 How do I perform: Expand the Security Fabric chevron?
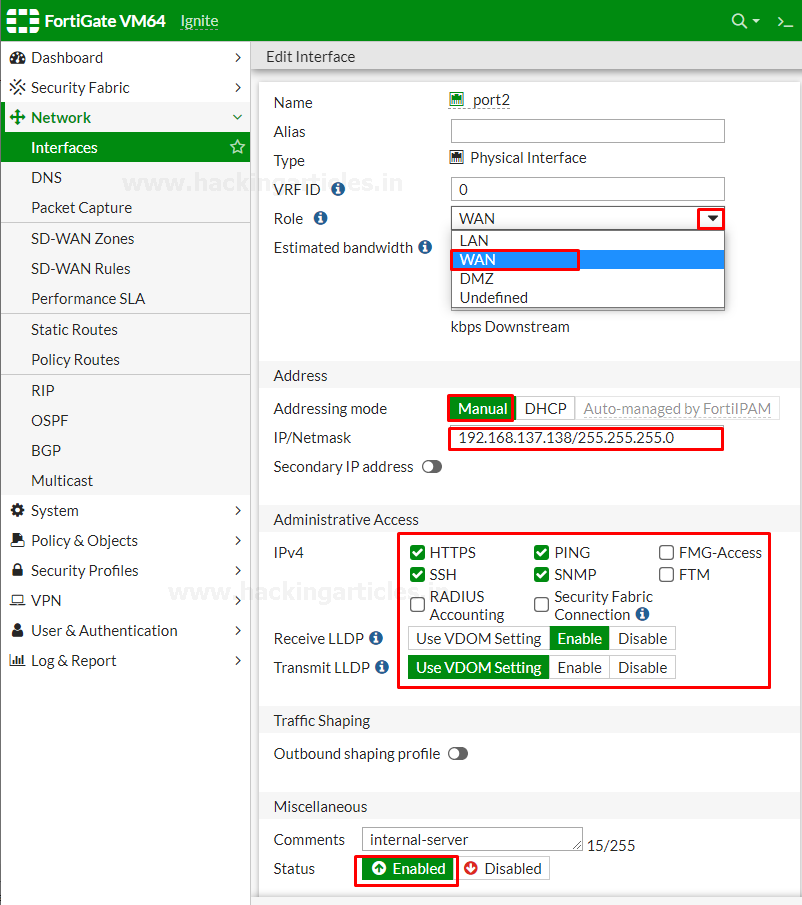pos(237,87)
